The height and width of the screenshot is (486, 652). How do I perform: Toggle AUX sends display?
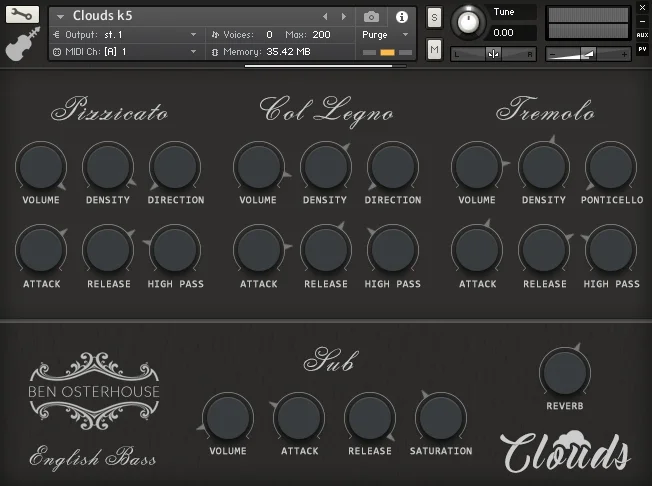pyautogui.click(x=642, y=35)
